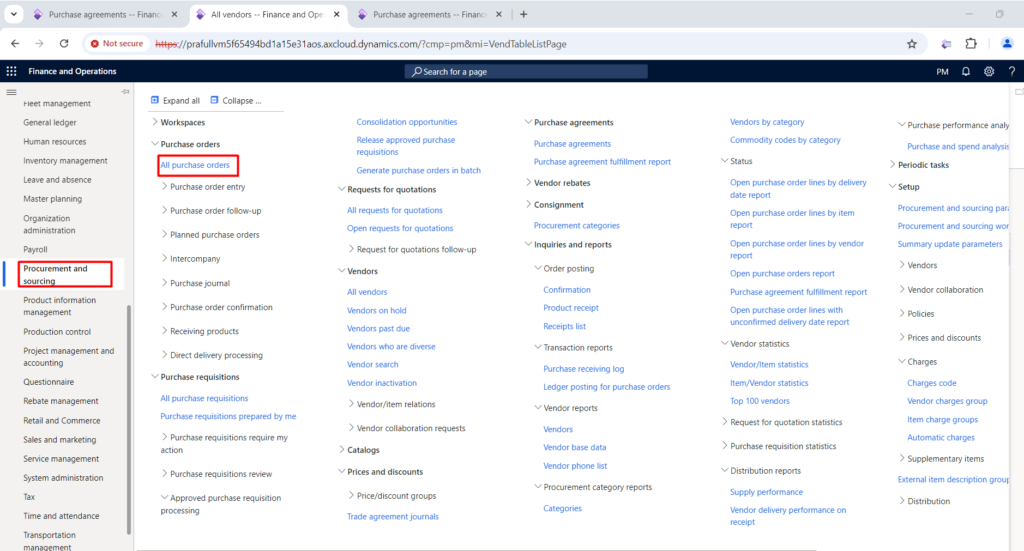Viewport: 1024px width, 551px height.
Task: Open the app launcher waffle icon
Action: click(x=11, y=71)
